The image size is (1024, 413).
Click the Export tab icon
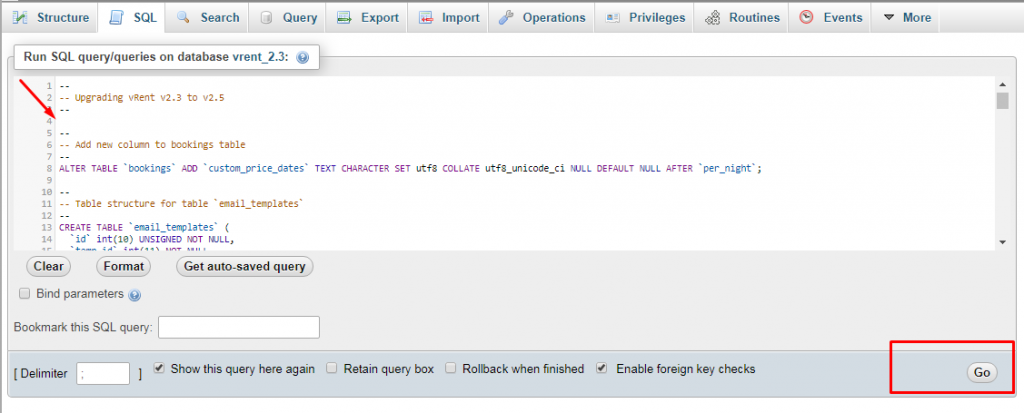pos(344,18)
